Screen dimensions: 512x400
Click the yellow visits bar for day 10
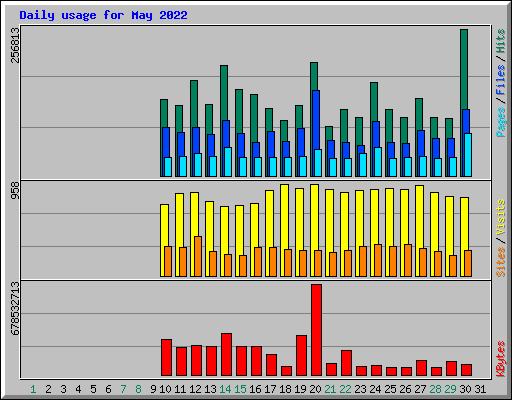(163, 225)
